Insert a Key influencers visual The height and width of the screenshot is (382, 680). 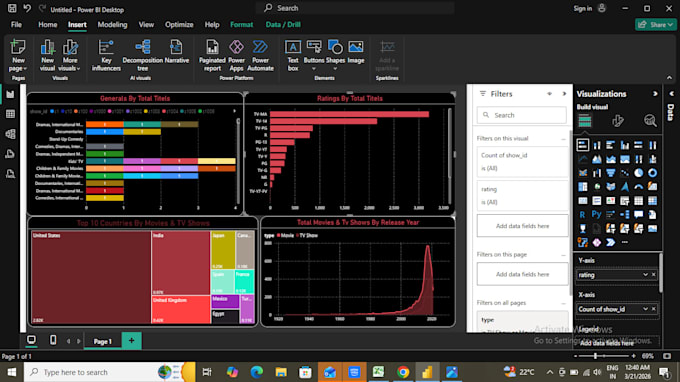pyautogui.click(x=106, y=55)
